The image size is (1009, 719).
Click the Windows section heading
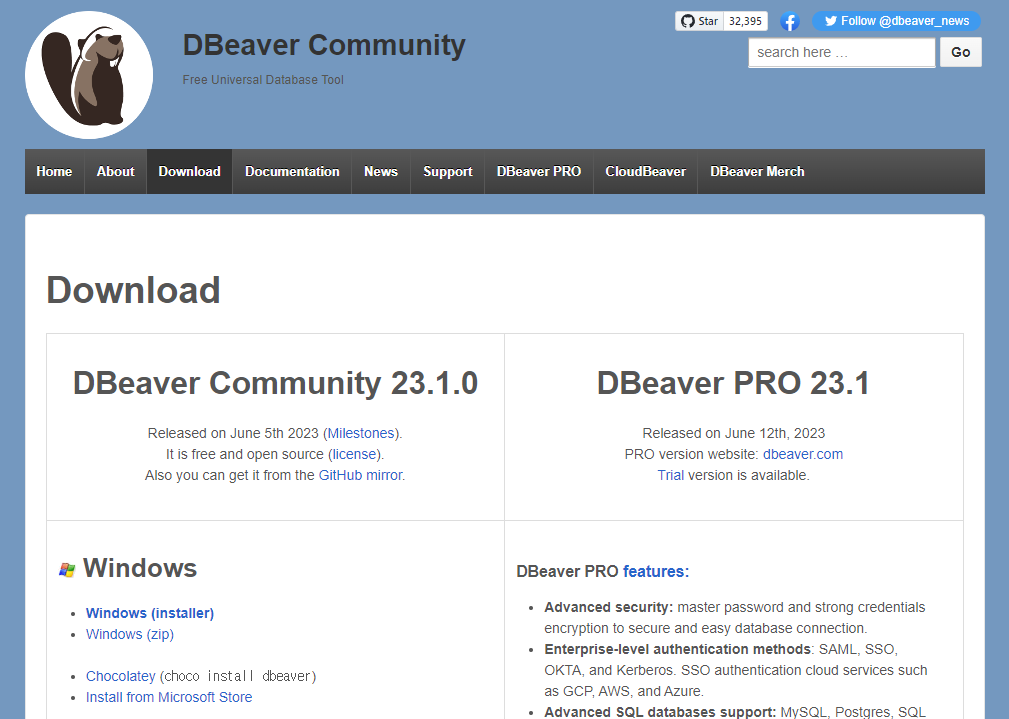point(140,568)
